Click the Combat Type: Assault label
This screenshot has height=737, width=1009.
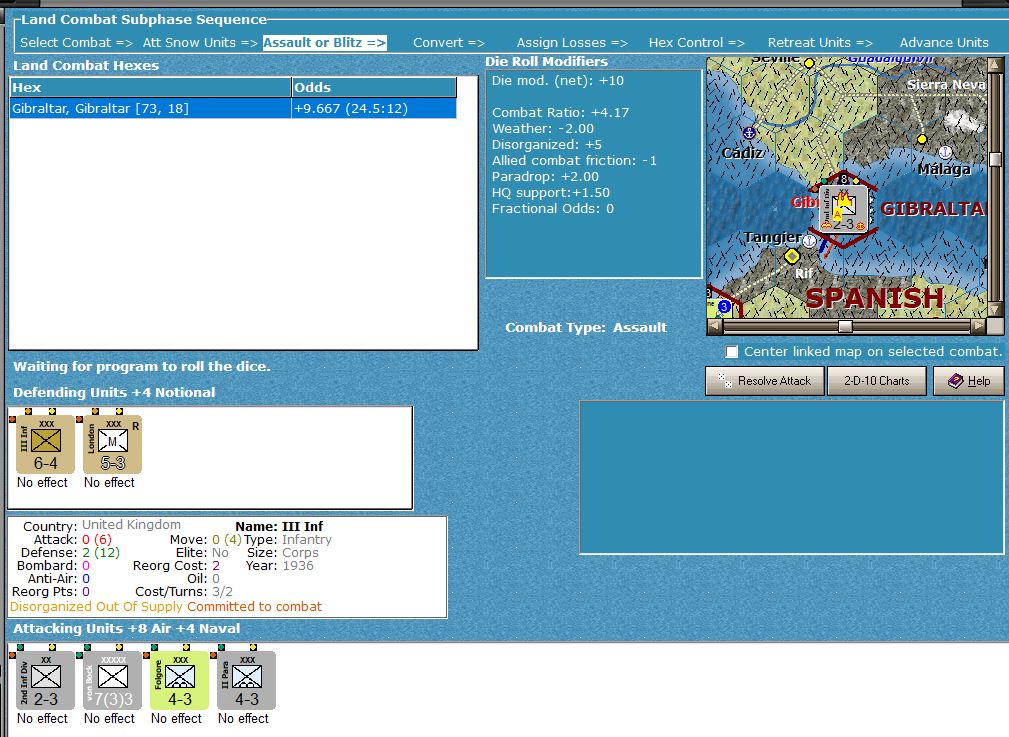coord(586,328)
